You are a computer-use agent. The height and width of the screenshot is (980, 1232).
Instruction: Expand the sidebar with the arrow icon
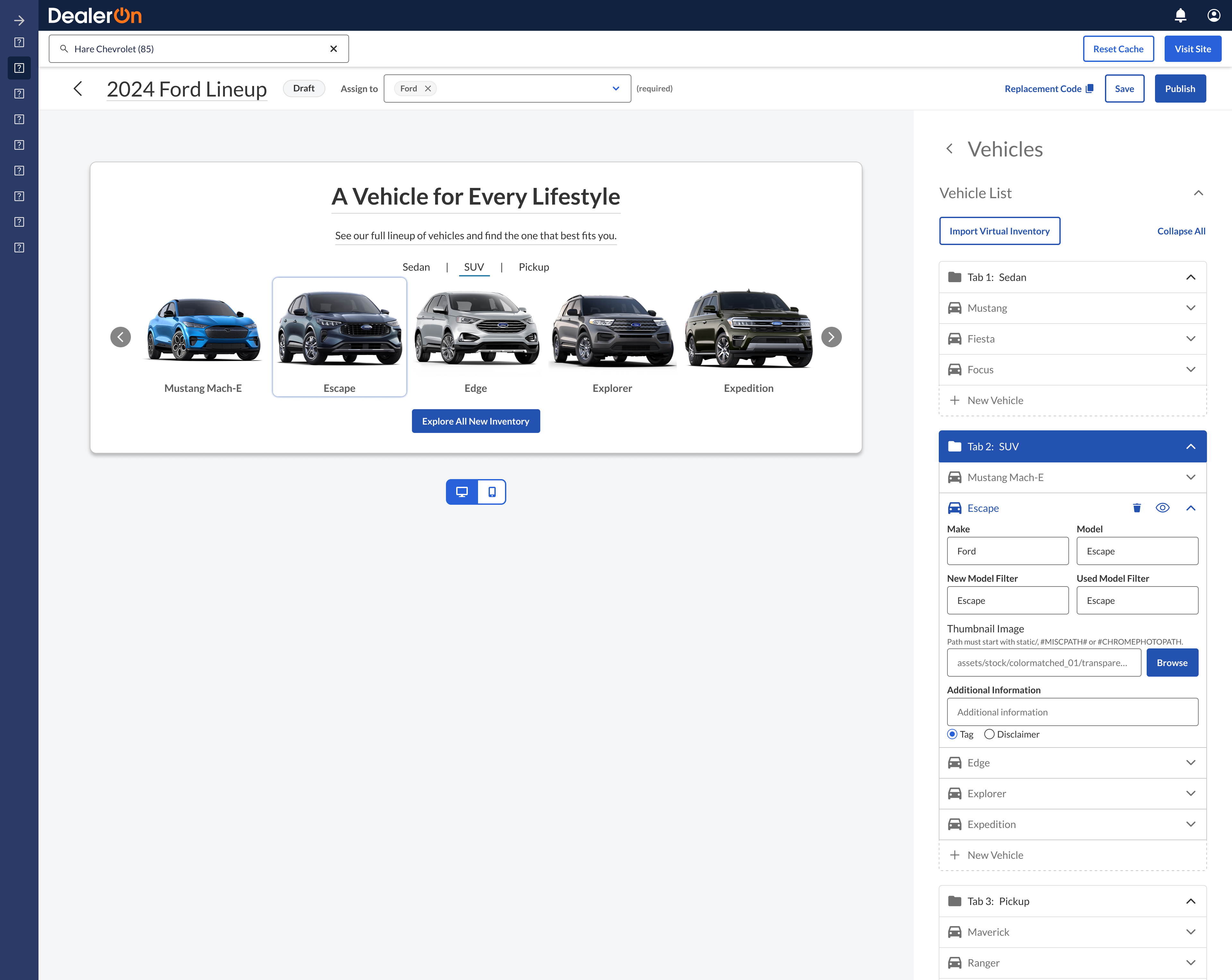(19, 21)
